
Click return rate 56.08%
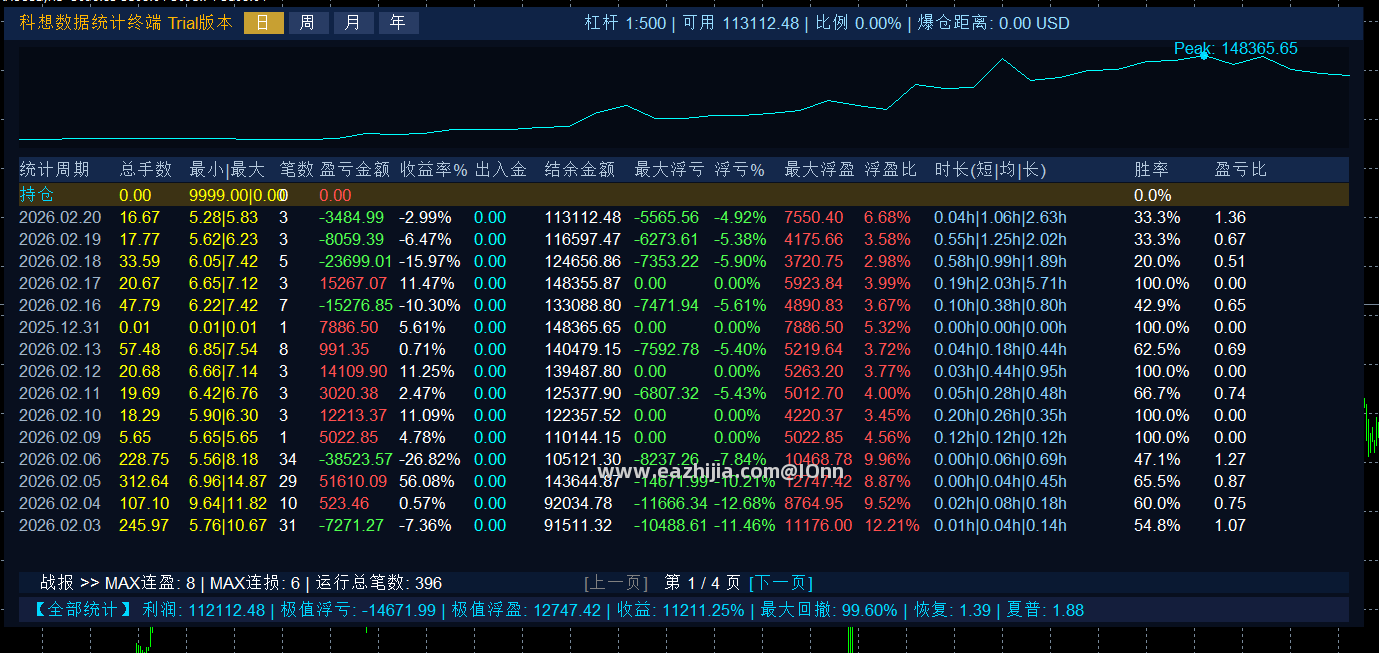click(x=428, y=481)
